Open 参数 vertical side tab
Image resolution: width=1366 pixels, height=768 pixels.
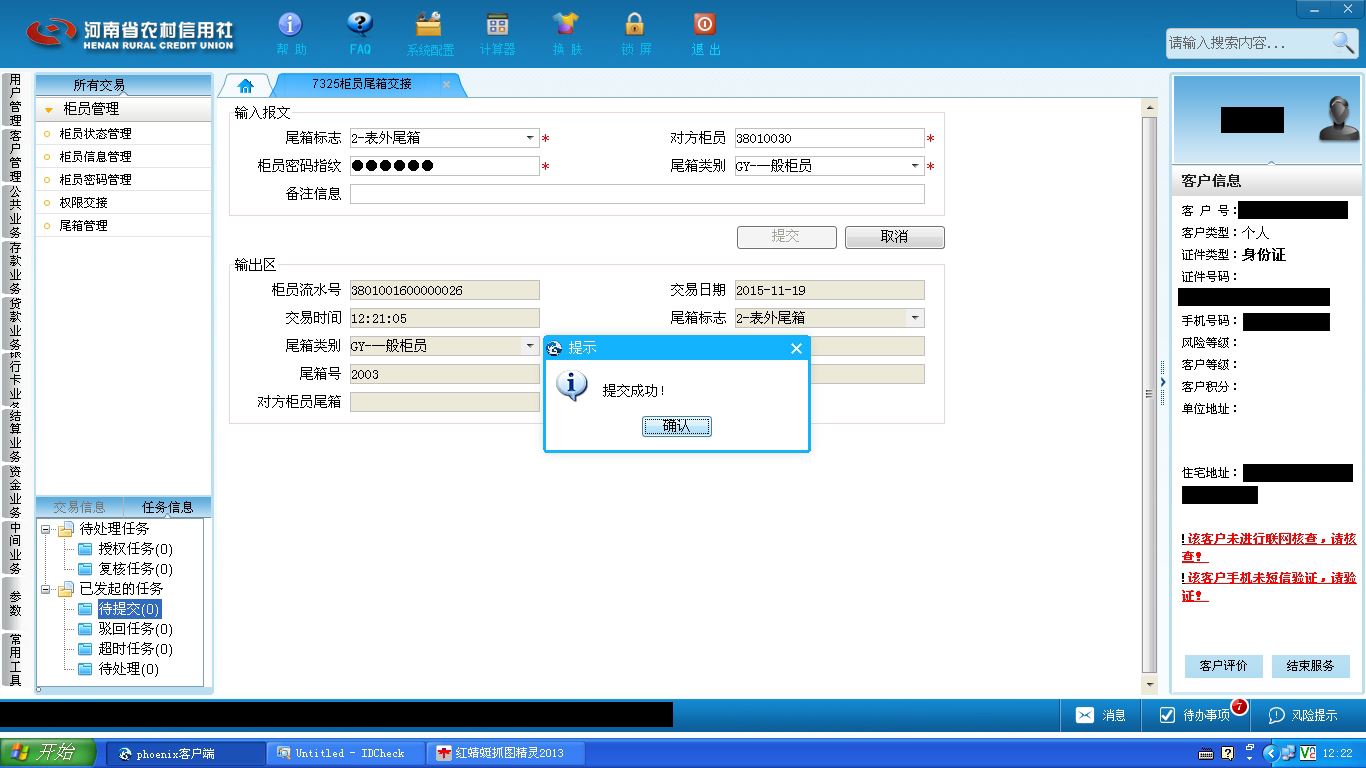tap(15, 603)
